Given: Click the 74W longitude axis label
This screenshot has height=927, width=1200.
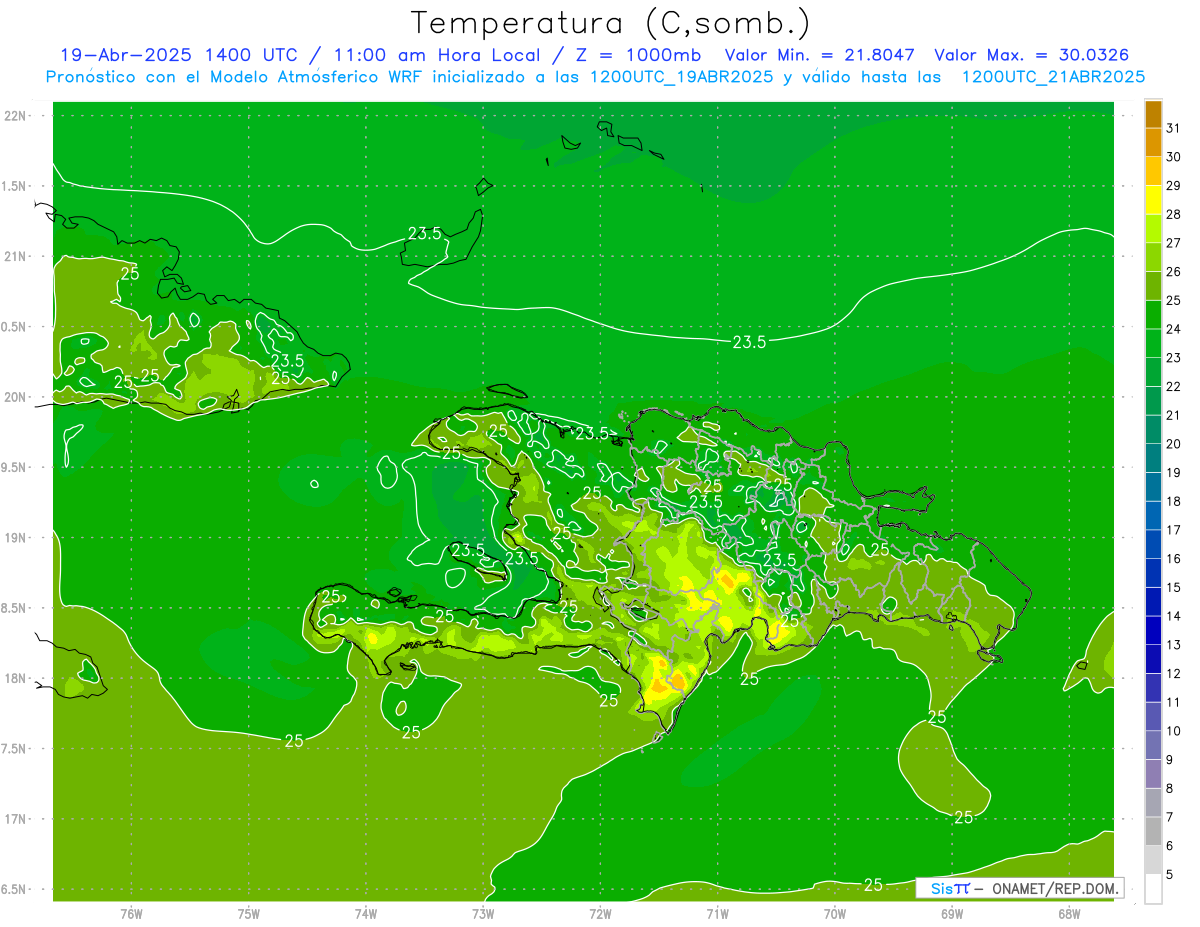Looking at the screenshot, I should [x=366, y=913].
